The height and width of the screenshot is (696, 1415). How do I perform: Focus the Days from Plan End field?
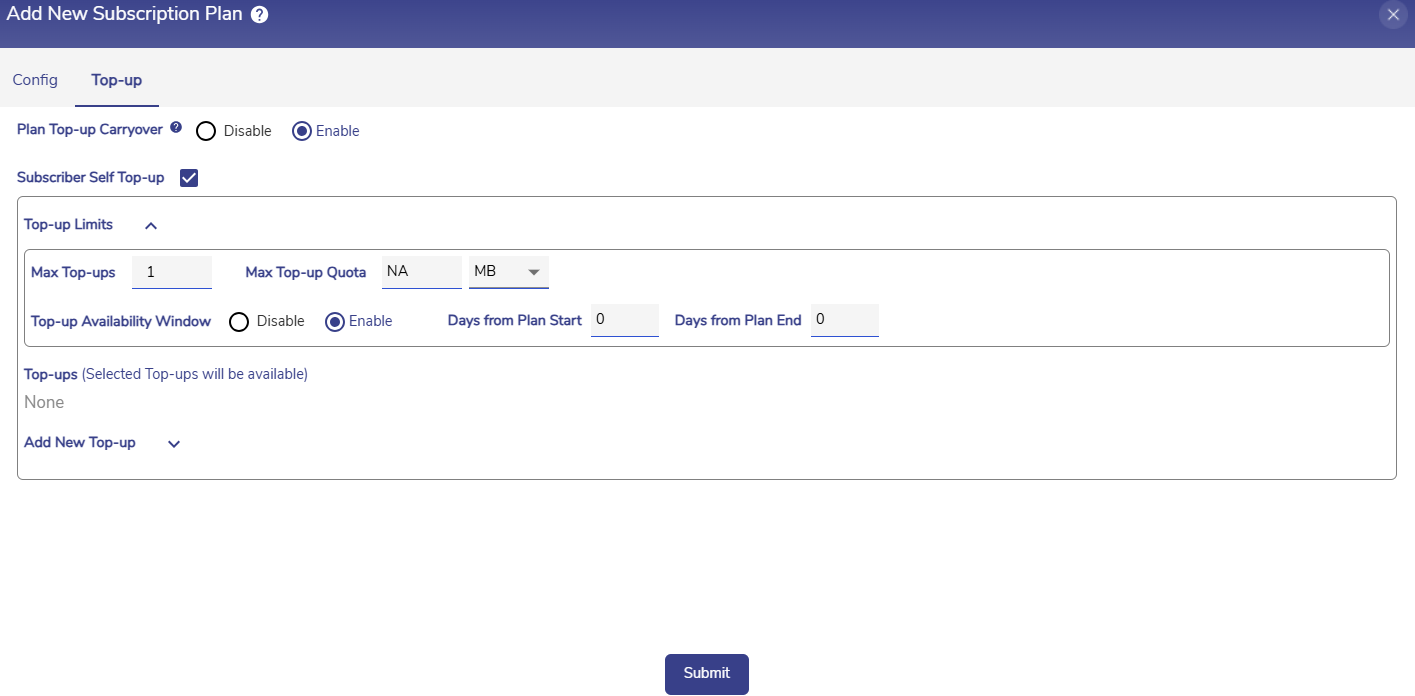[x=844, y=320]
